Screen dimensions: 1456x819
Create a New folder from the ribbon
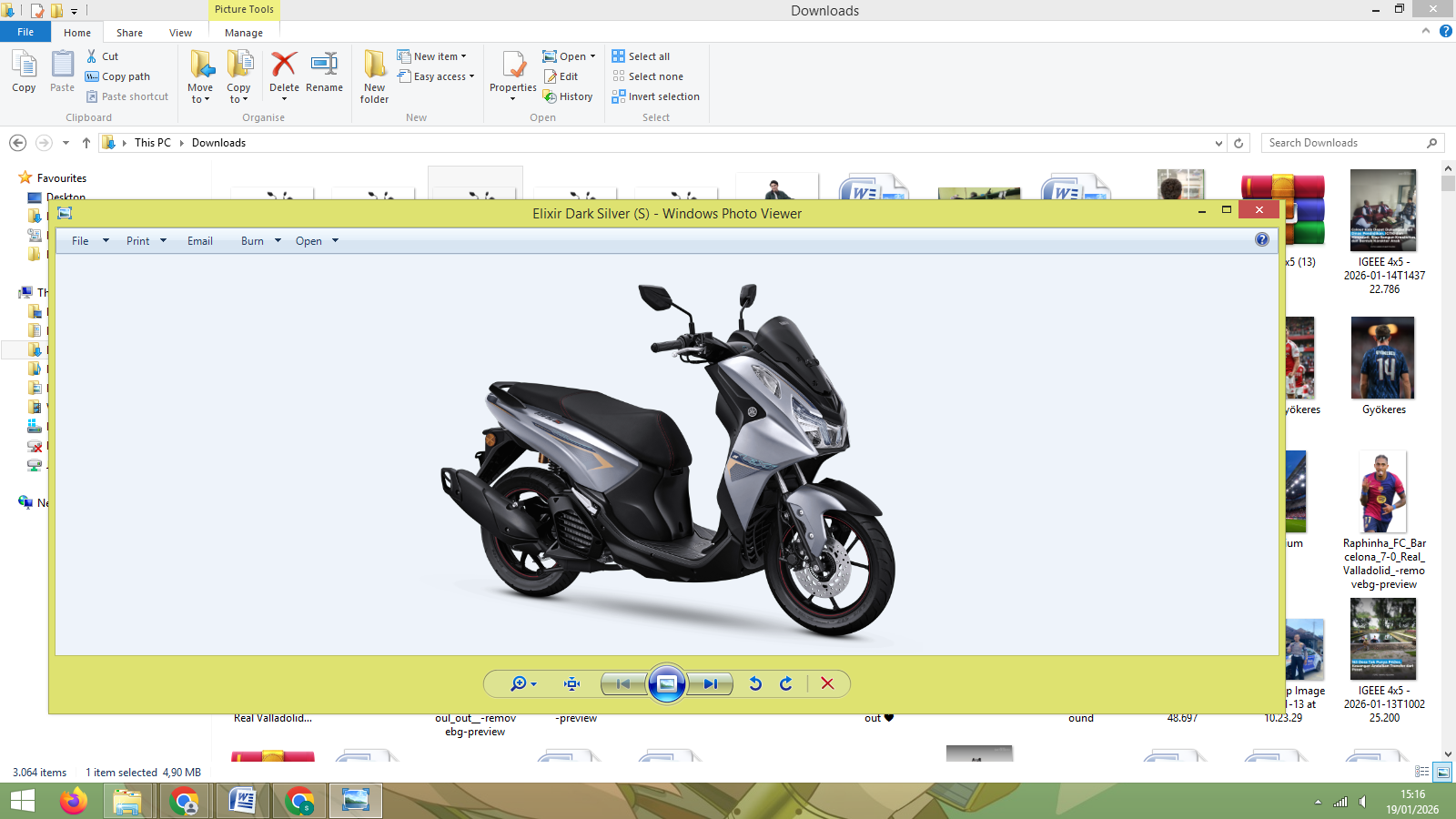click(374, 76)
